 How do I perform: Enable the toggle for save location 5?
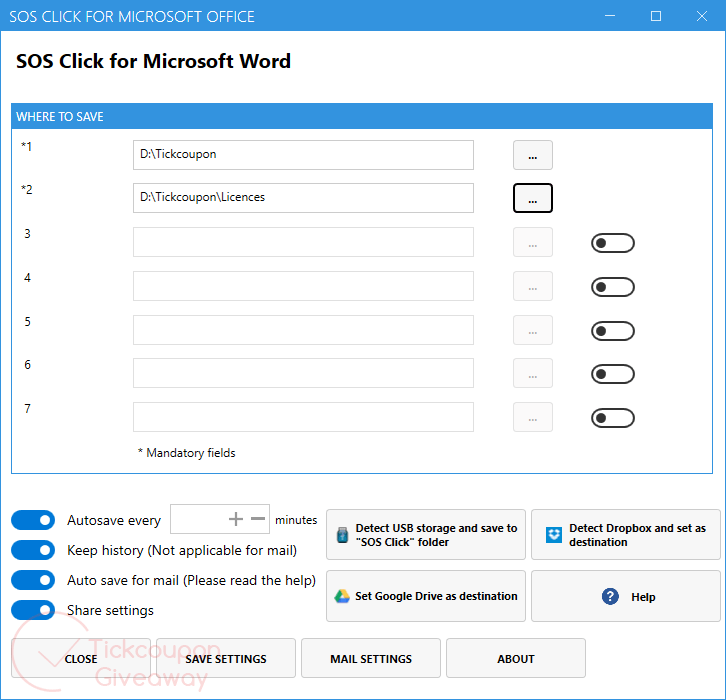click(613, 331)
